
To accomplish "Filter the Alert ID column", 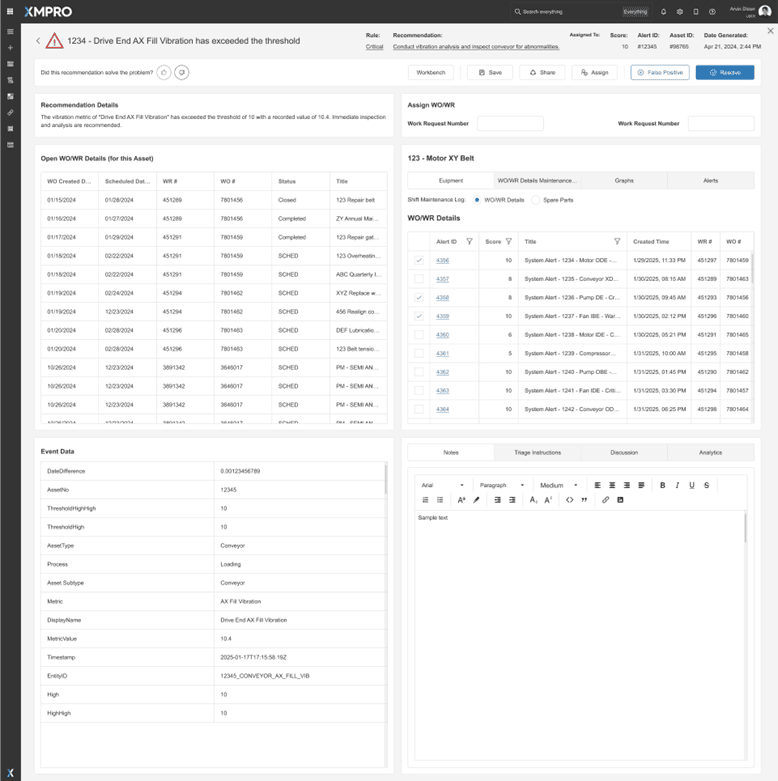I will (469, 242).
